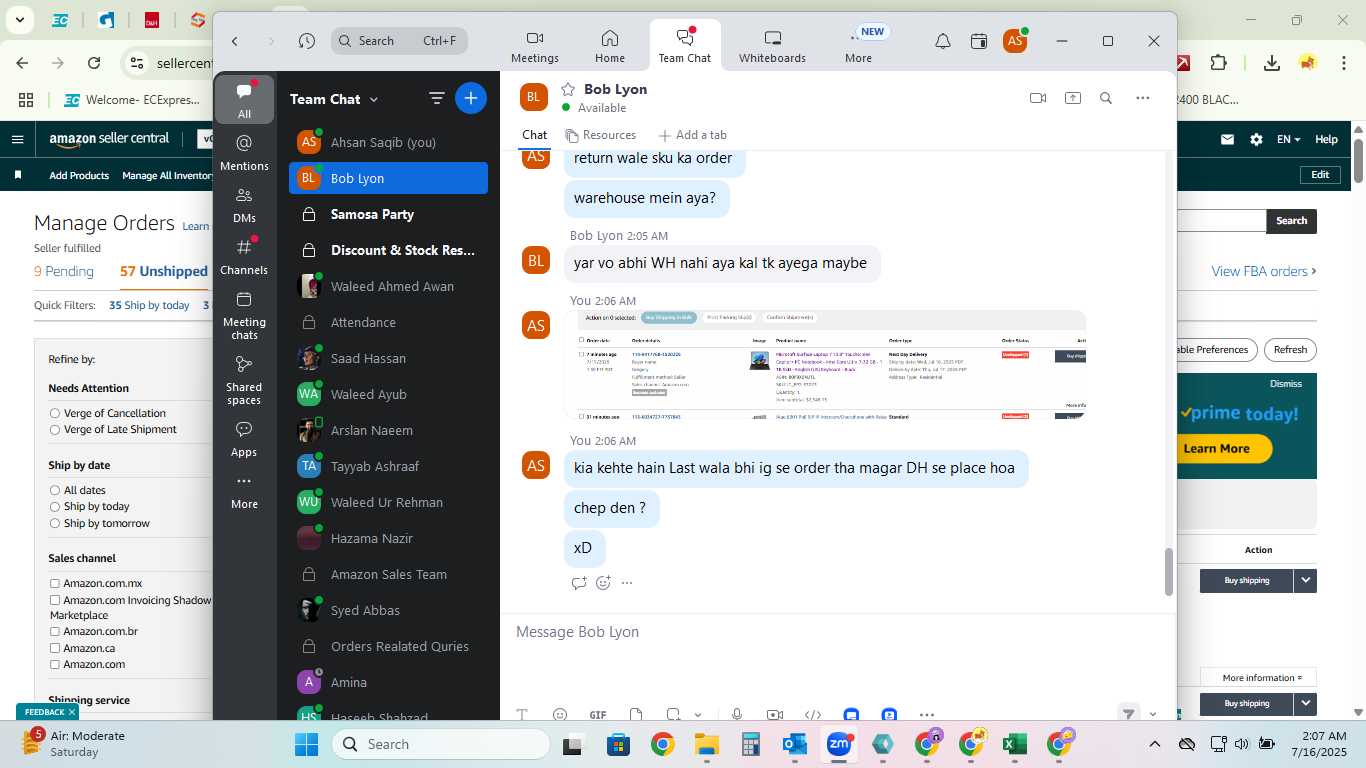Add emoji reaction to xD message

603,583
